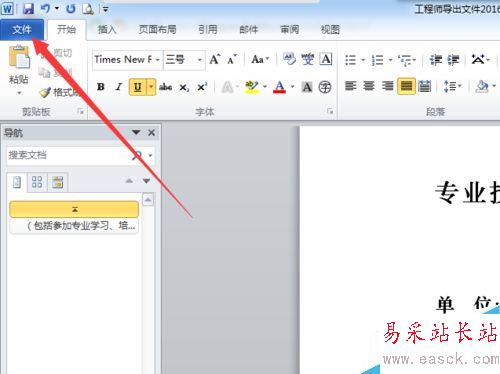Click the Increase Indent icon
This screenshot has width=500, height=374.
453,60
